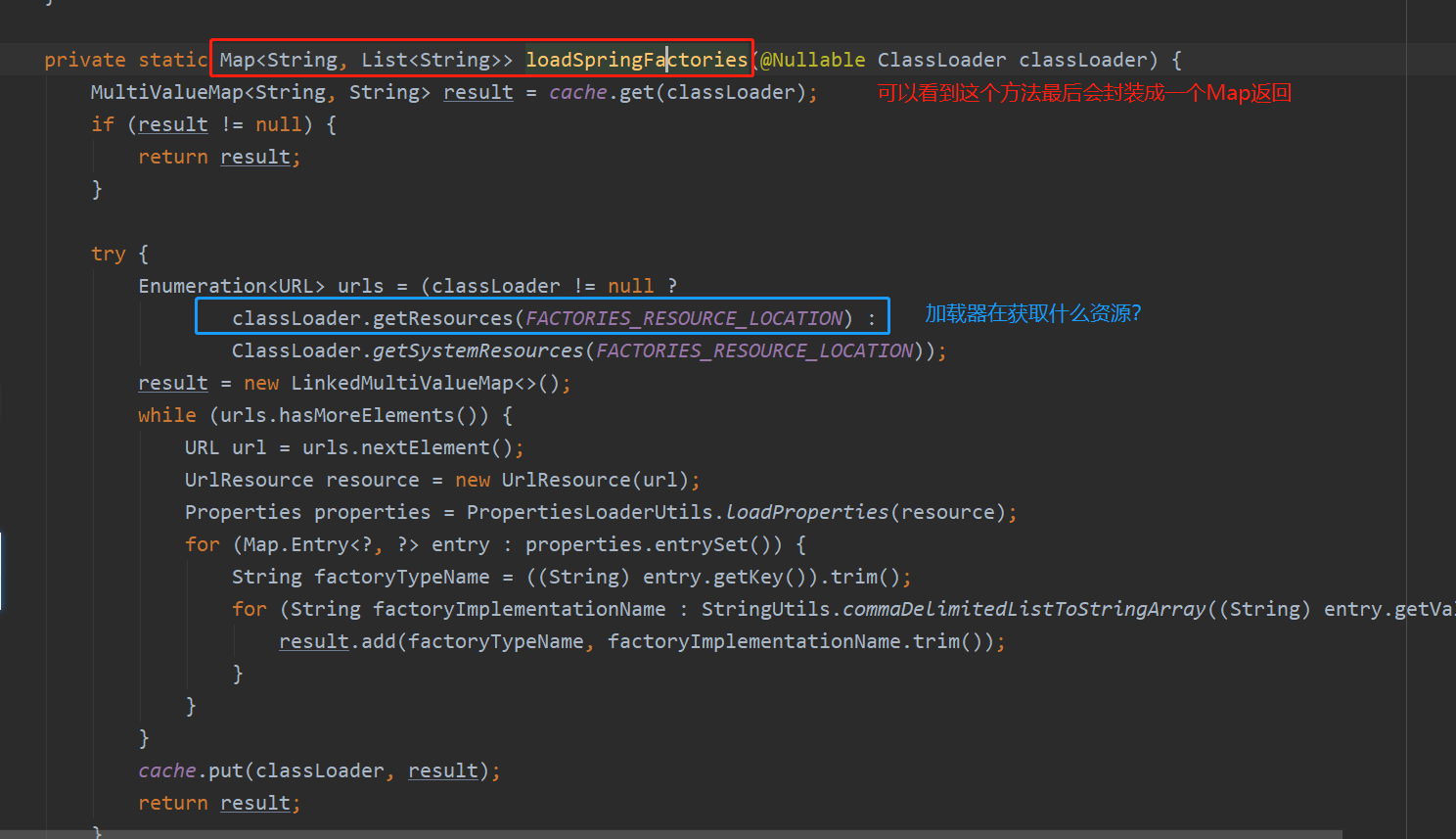Click the loadProperties method call

(x=807, y=512)
